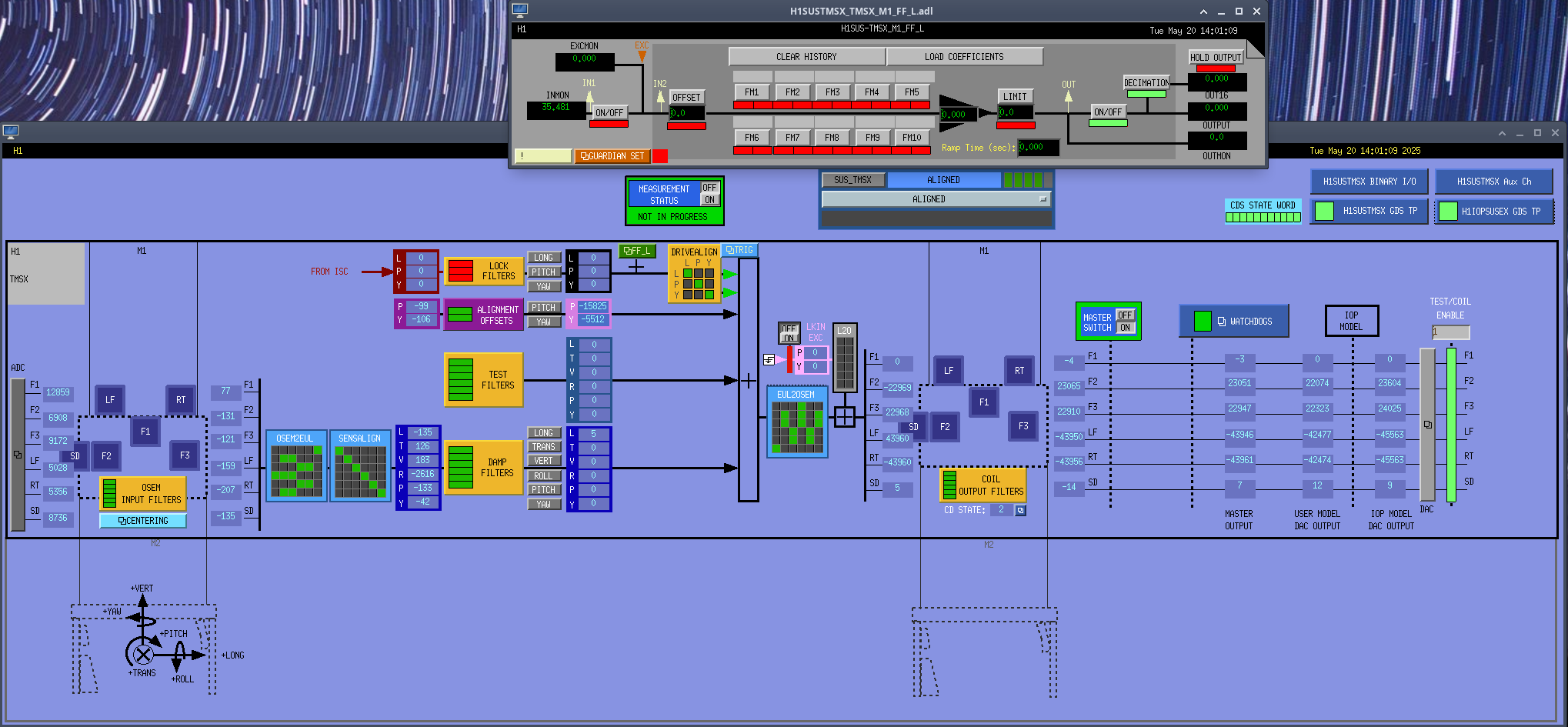Image resolution: width=1568 pixels, height=727 pixels.
Task: Click the green bars on OSEM INPUT FILTERS
Action: 109,493
